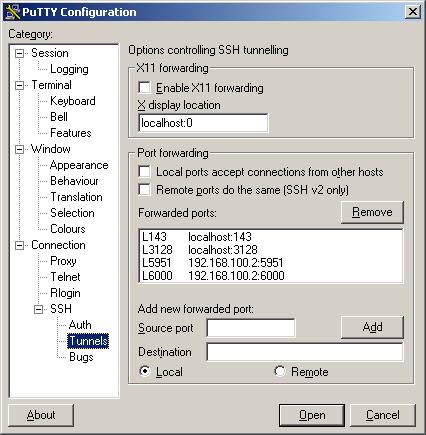426x435 pixels.
Task: Open the Keyboard category
Action: click(73, 101)
